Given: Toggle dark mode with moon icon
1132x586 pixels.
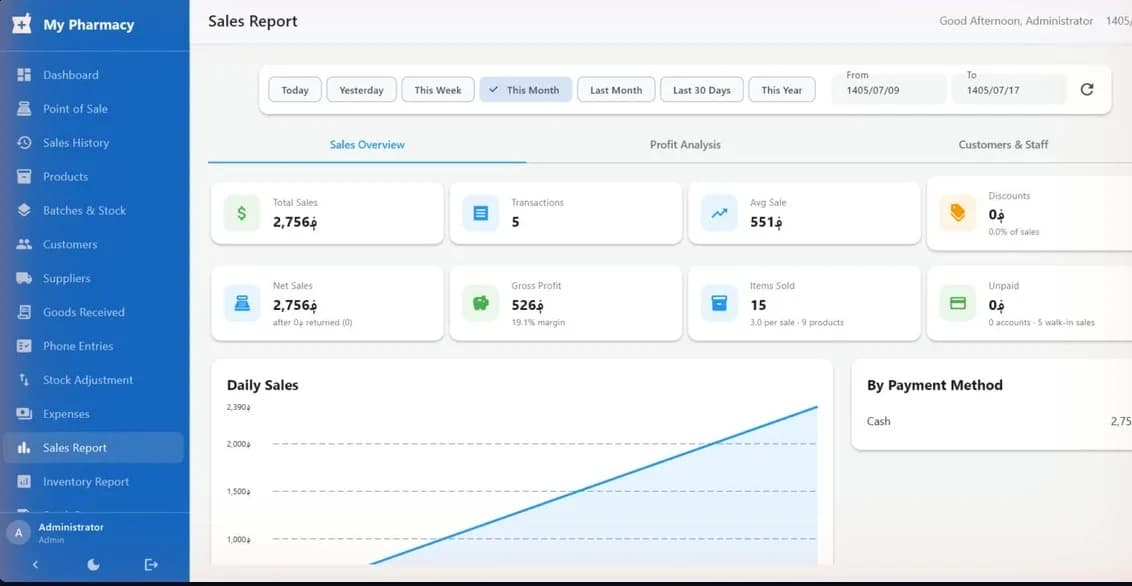Looking at the screenshot, I should (x=93, y=564).
